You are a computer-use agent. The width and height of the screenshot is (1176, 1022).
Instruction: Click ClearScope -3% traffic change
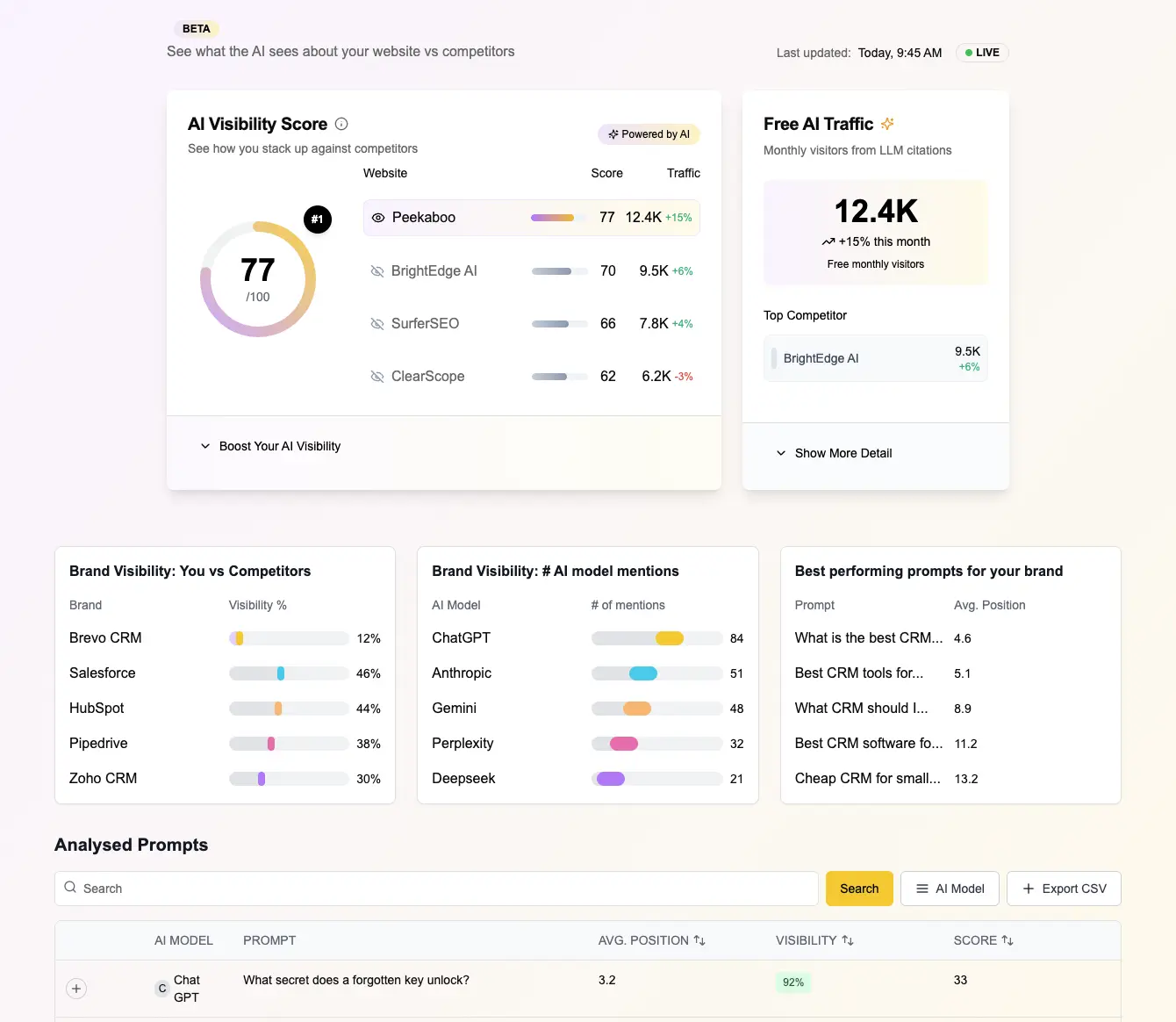pyautogui.click(x=684, y=377)
